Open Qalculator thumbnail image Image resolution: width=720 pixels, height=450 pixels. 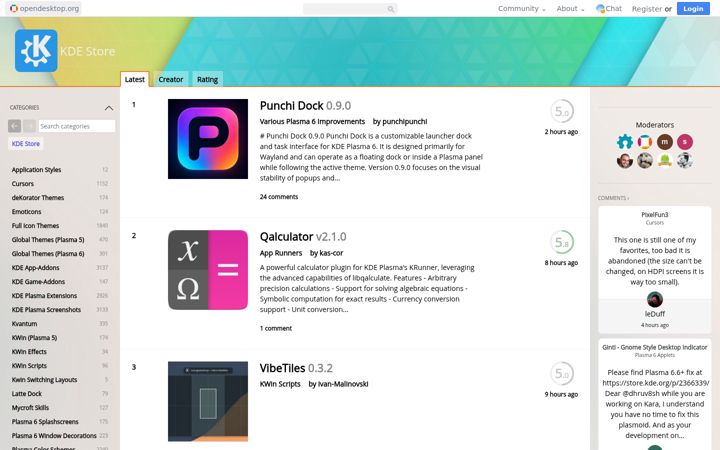(208, 270)
